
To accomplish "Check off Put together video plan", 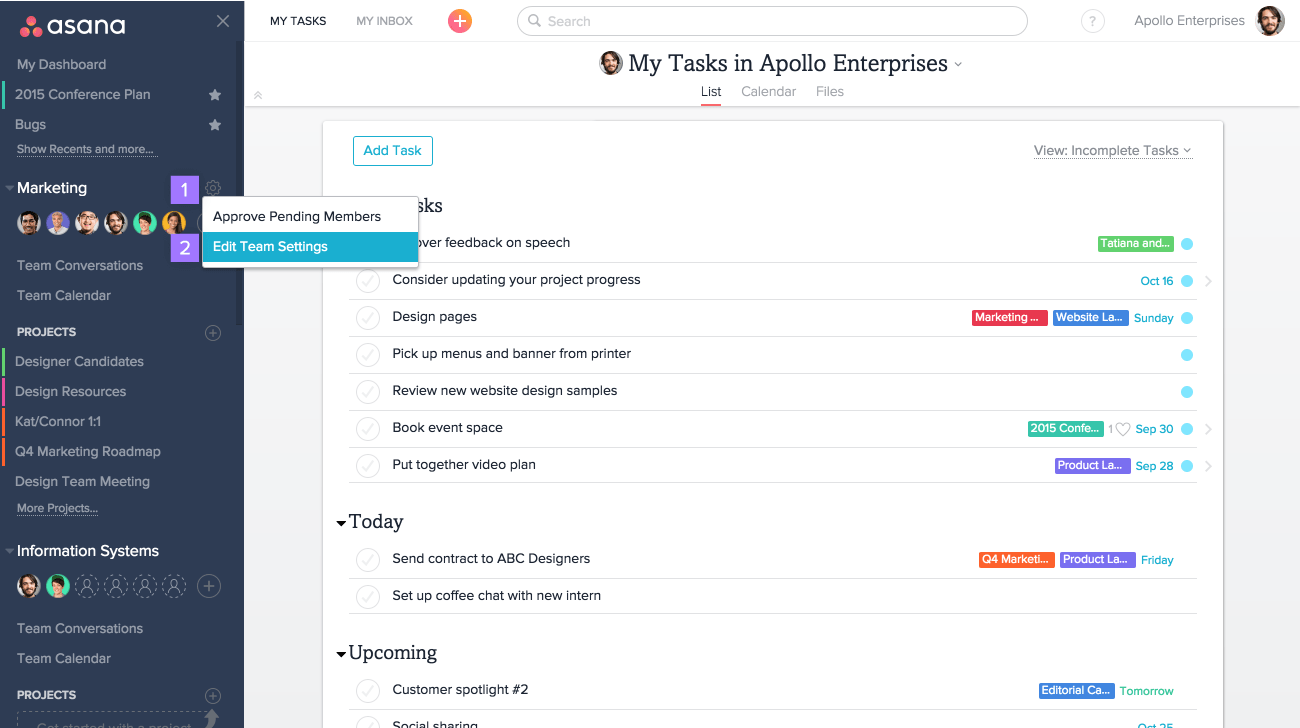I will 368,466.
